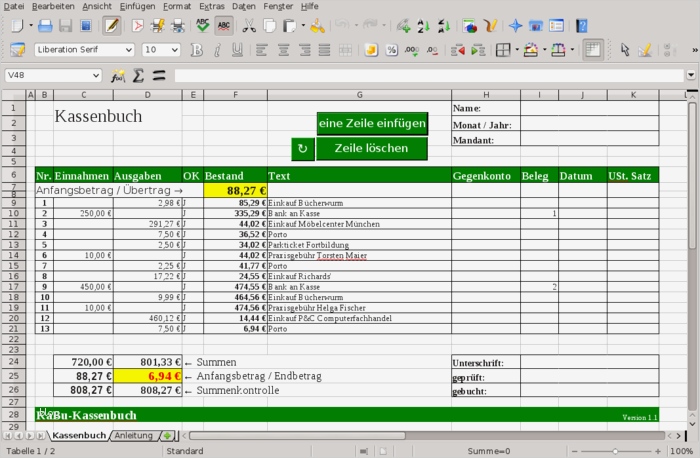Open the Help book icon
The image size is (700, 458).
[x=581, y=26]
